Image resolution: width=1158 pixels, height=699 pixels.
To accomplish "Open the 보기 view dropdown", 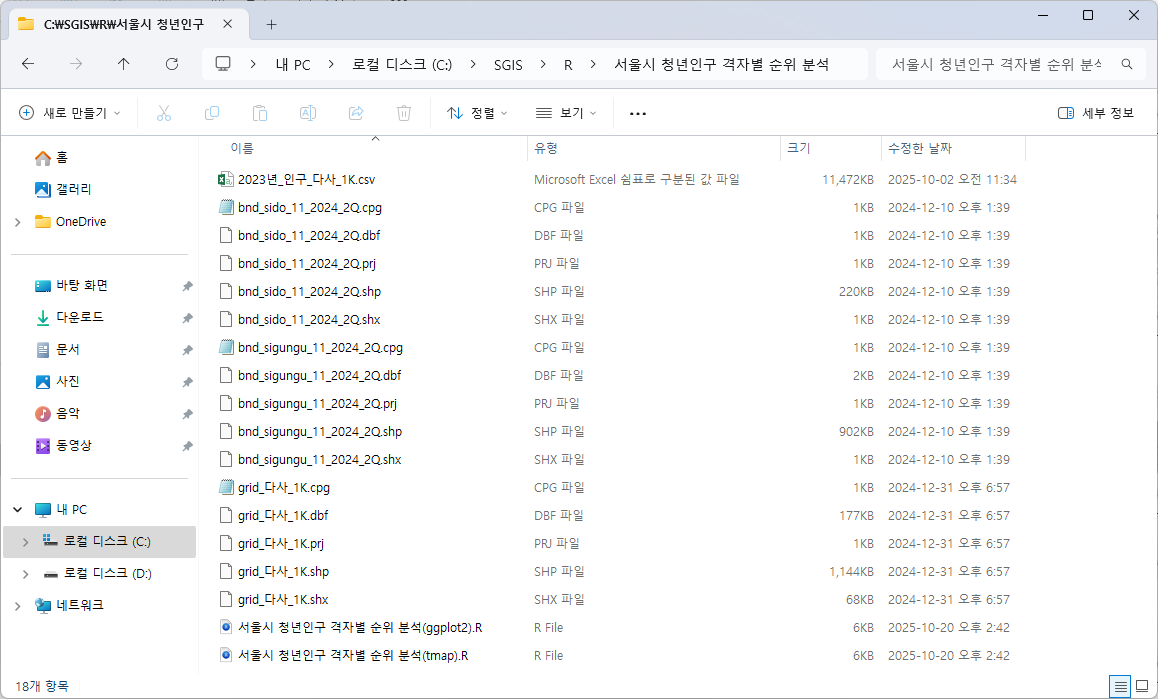I will [x=566, y=113].
